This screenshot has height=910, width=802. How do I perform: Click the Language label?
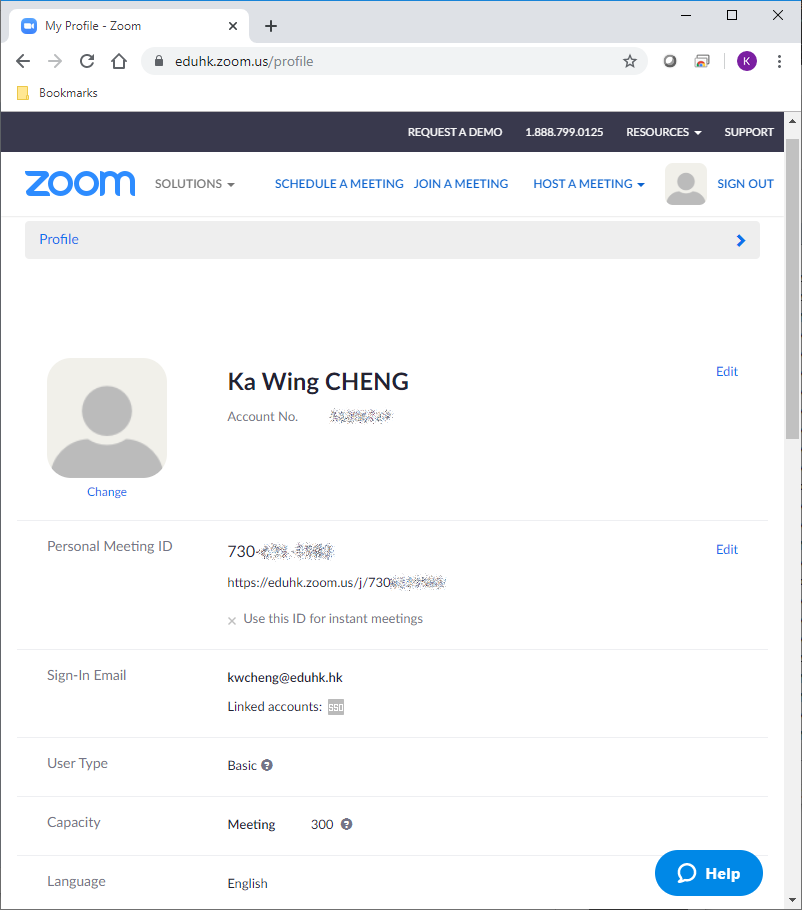point(76,881)
